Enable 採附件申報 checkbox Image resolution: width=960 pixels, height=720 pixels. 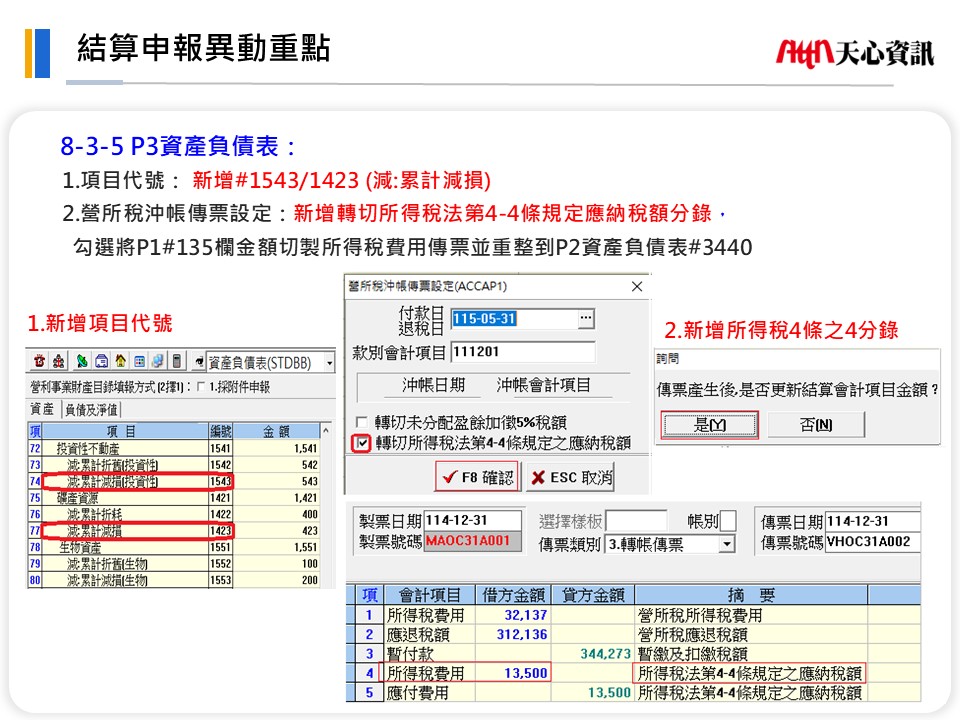click(202, 387)
